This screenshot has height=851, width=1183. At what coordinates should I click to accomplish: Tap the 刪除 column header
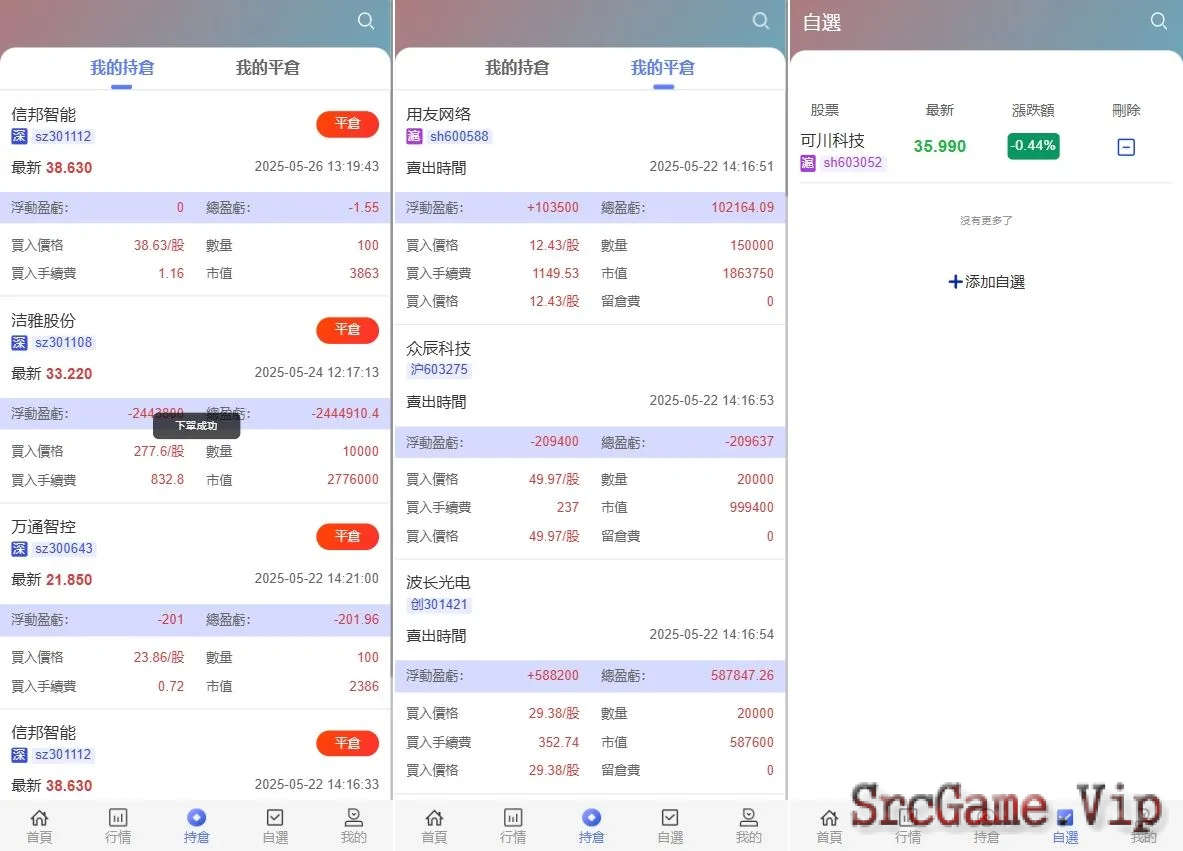click(x=1126, y=111)
